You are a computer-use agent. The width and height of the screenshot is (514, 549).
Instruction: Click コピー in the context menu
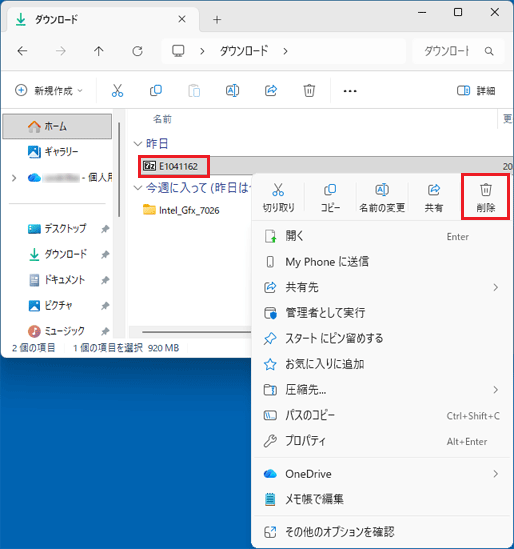[x=330, y=197]
